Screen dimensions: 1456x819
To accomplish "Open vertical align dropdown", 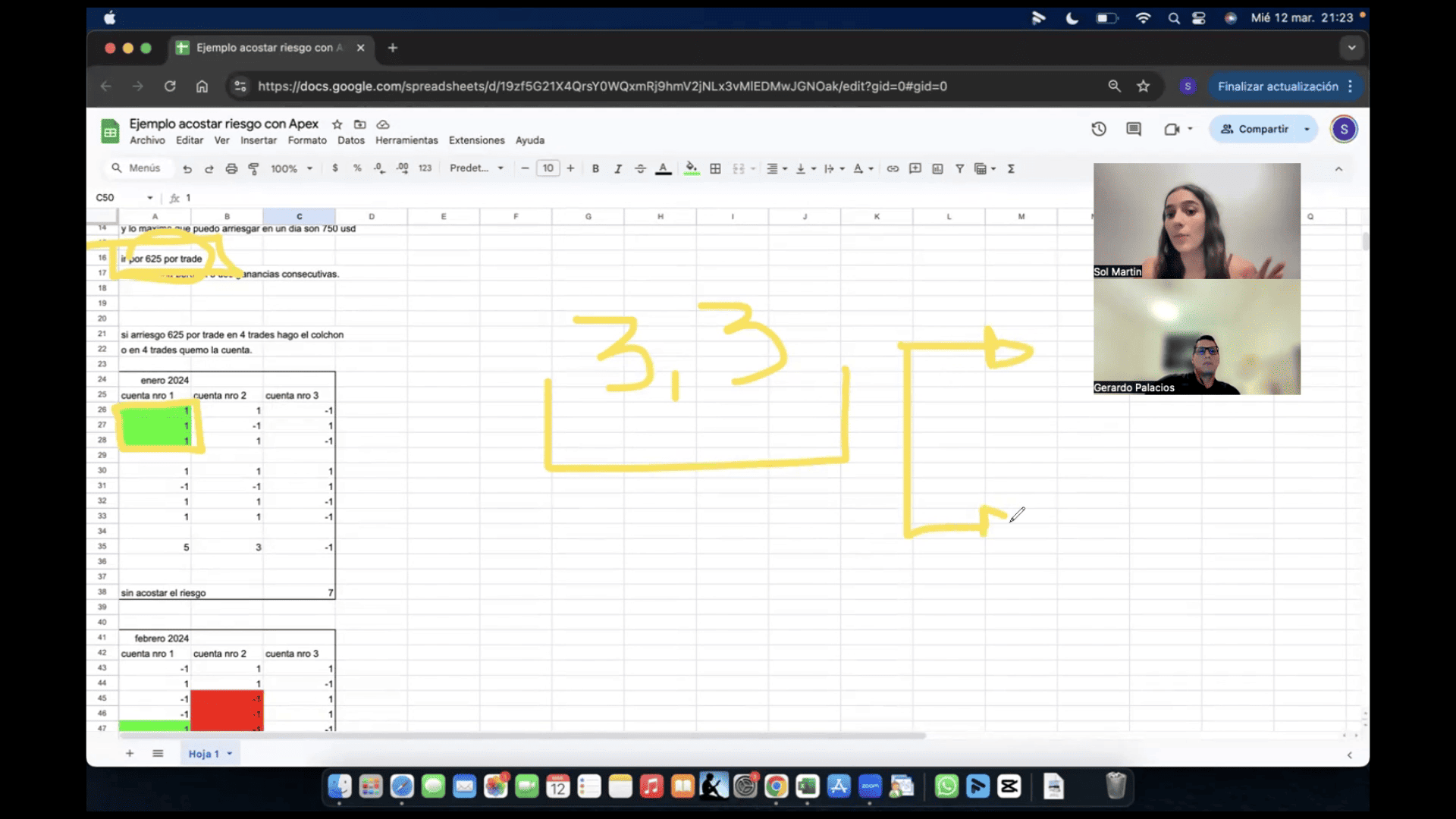I will click(805, 168).
